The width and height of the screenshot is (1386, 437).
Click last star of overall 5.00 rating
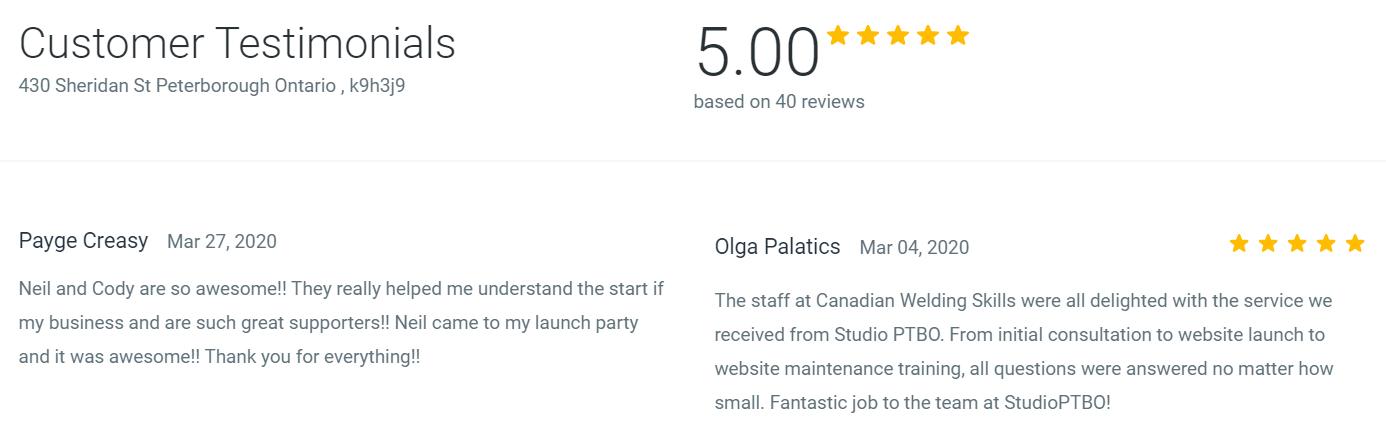(x=958, y=36)
